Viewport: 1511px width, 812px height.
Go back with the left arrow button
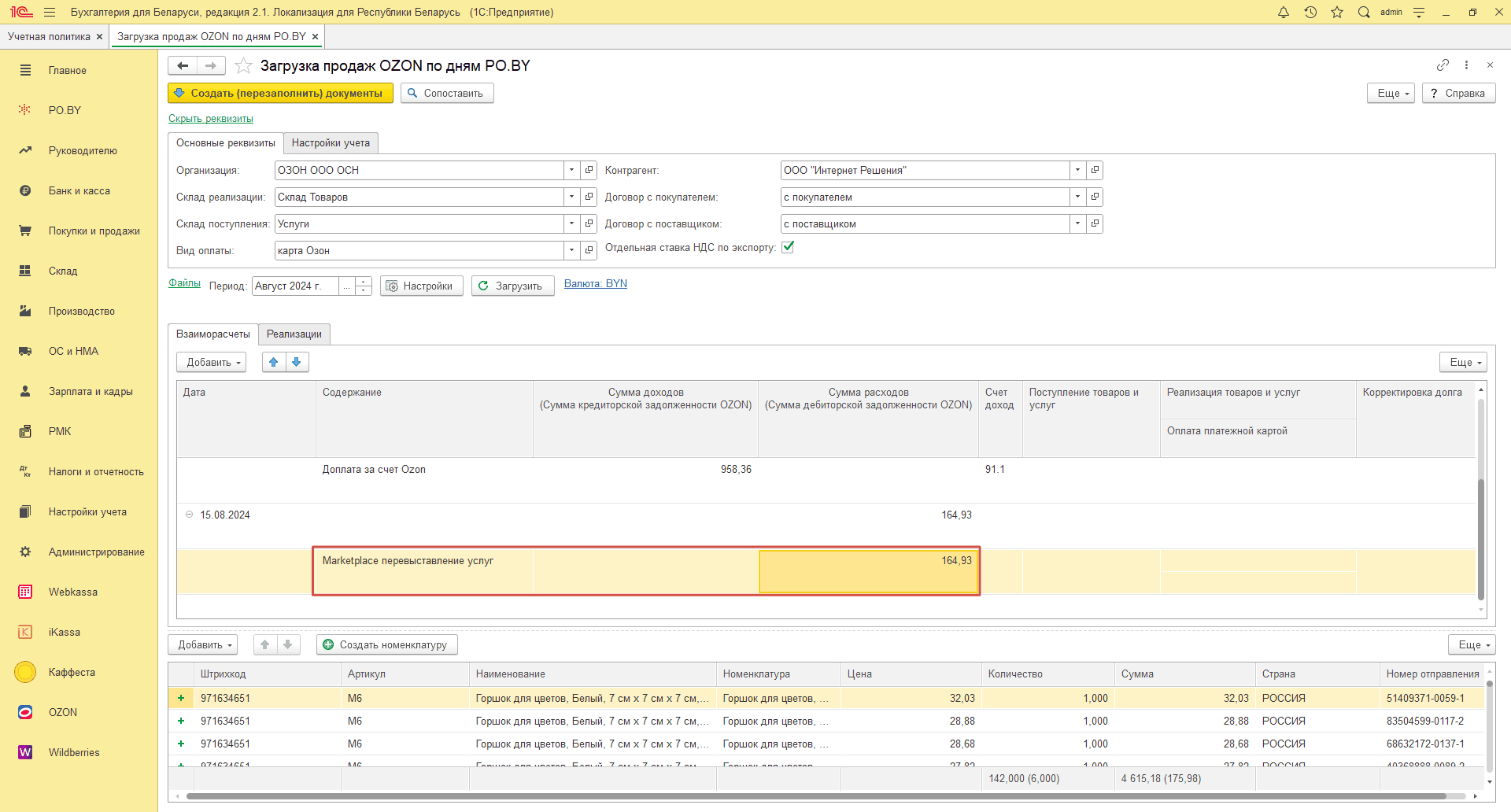[183, 65]
